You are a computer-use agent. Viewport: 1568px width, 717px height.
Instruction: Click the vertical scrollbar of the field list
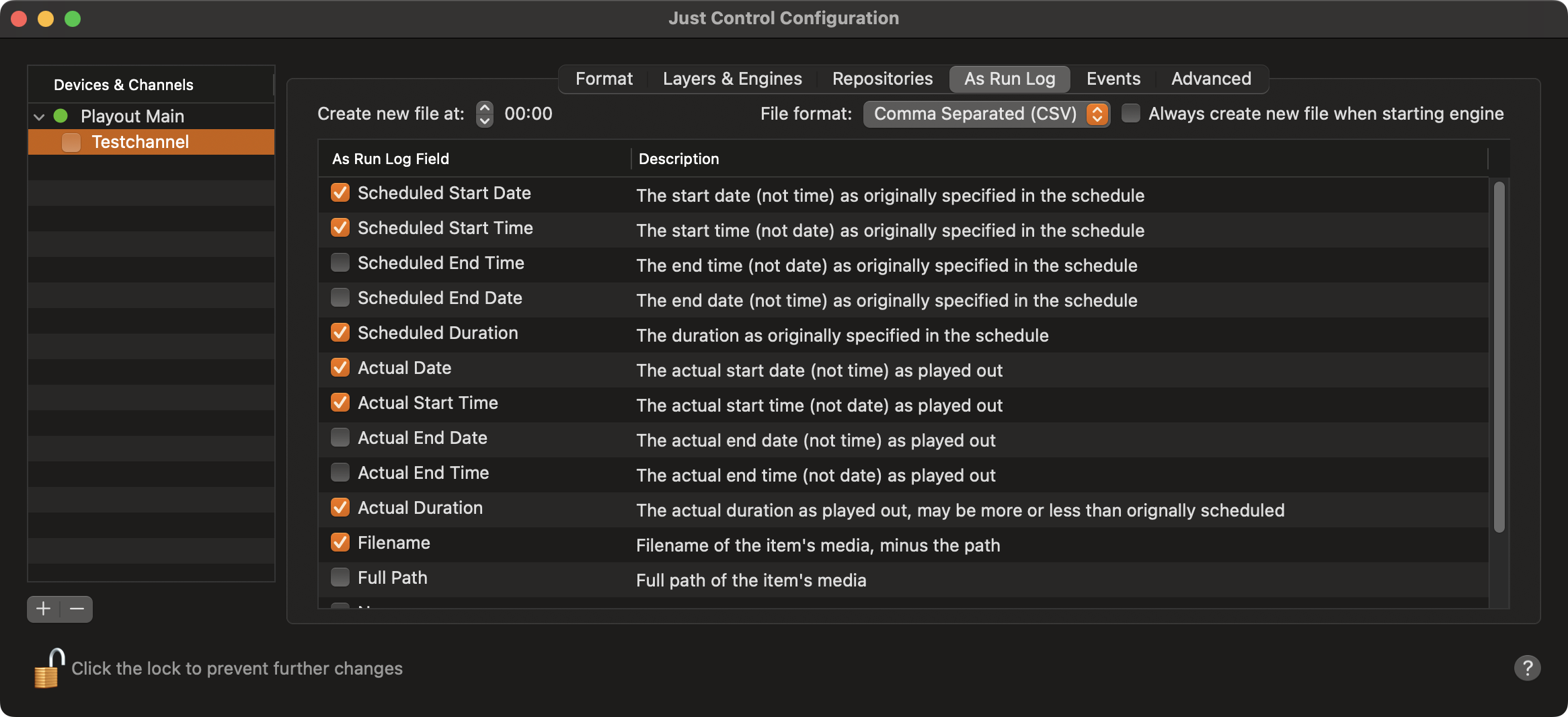tap(1499, 356)
